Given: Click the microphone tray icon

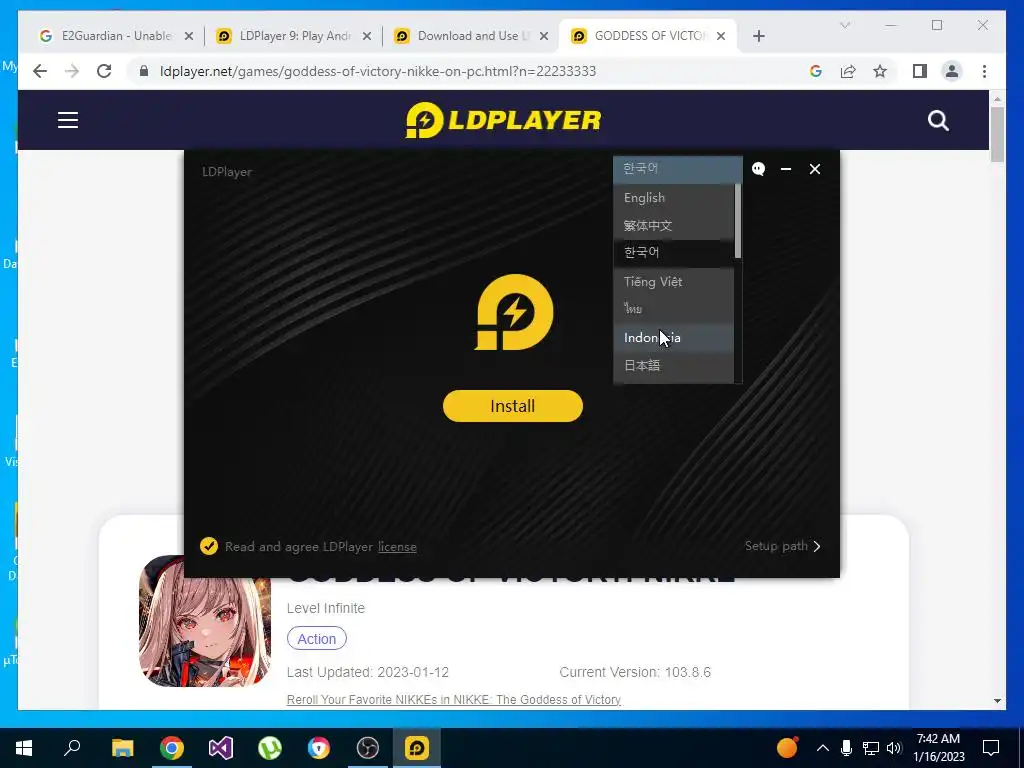Looking at the screenshot, I should click(846, 748).
